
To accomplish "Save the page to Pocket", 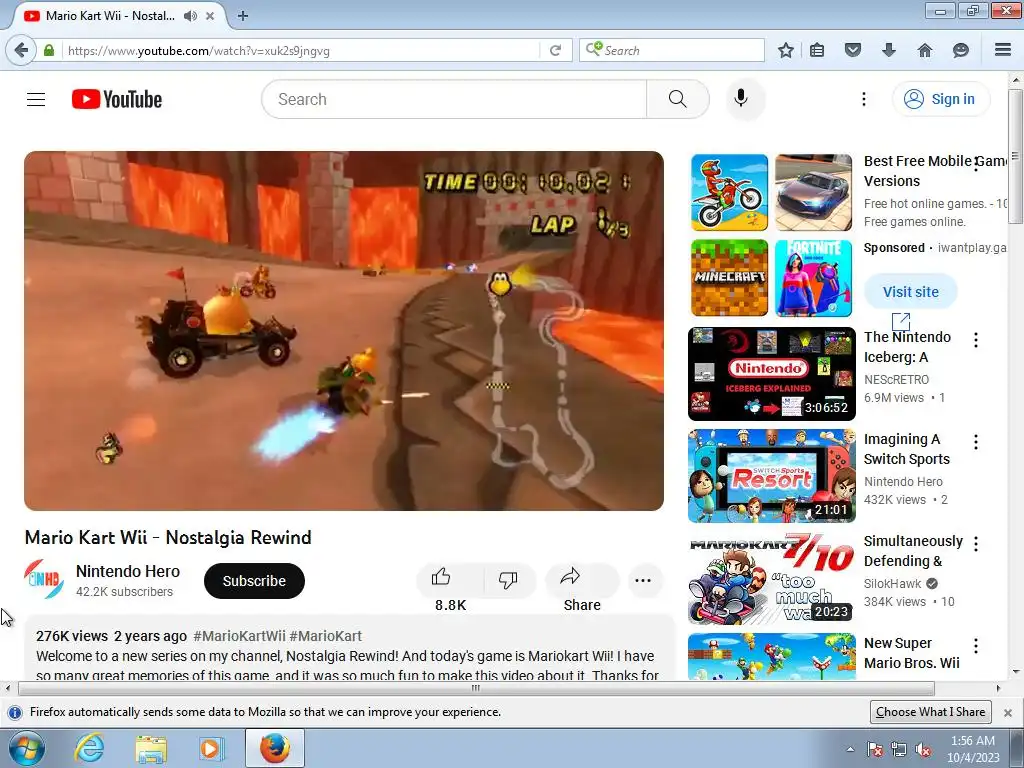I will click(853, 50).
